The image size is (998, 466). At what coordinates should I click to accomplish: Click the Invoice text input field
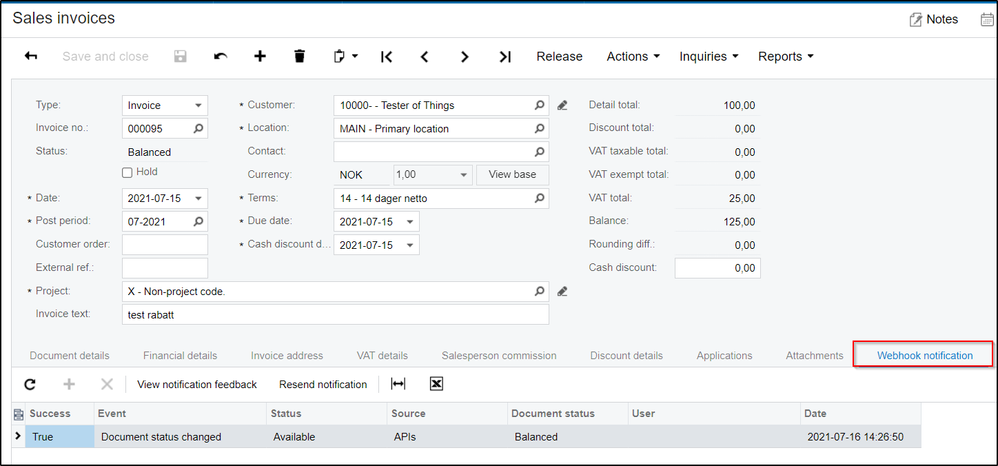pos(335,314)
